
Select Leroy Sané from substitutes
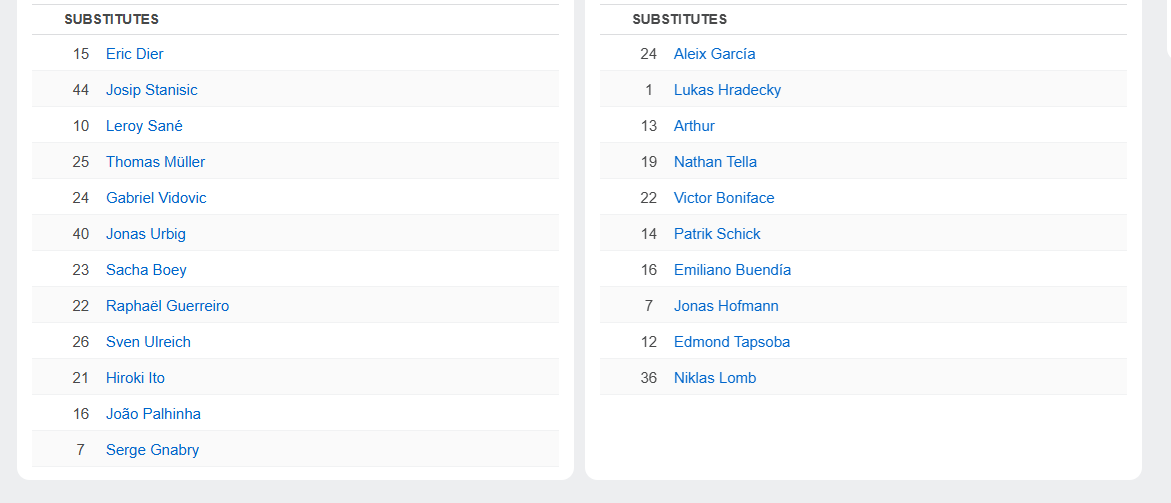tap(144, 126)
